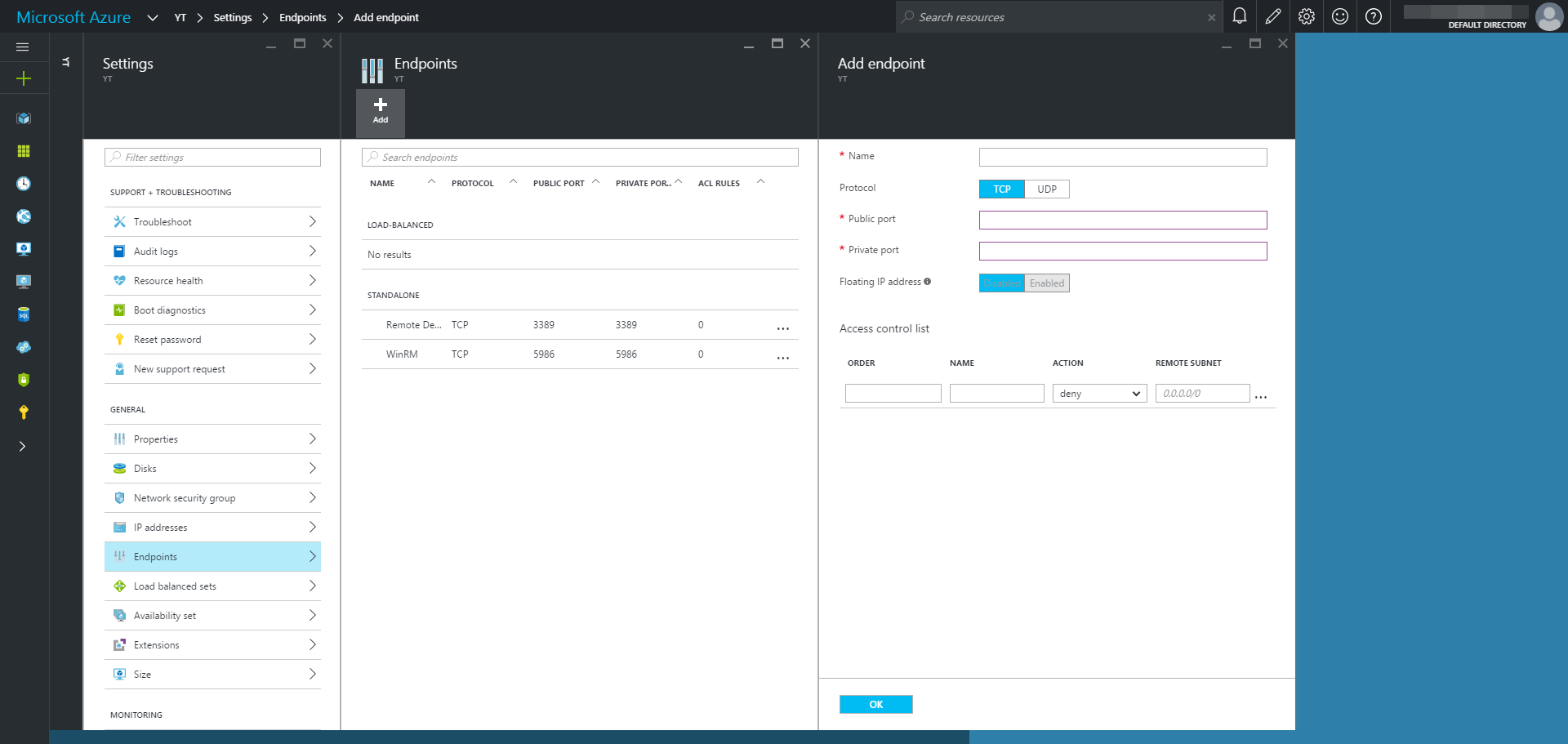The width and height of the screenshot is (1568, 744).
Task: Select the Key vaults sidebar icon
Action: [24, 412]
